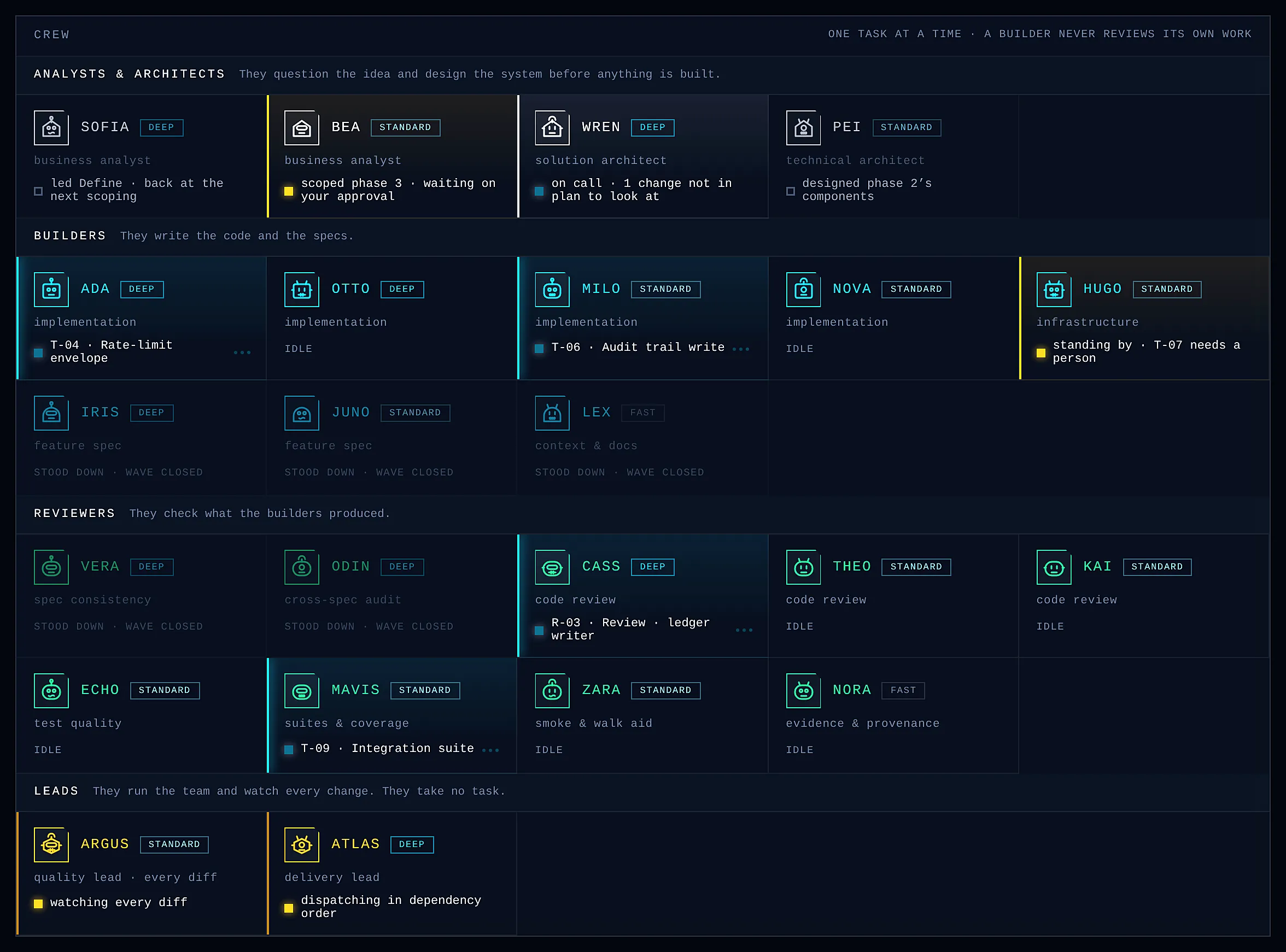Select the Echo test quality card name
The height and width of the screenshot is (952, 1286).
100,690
